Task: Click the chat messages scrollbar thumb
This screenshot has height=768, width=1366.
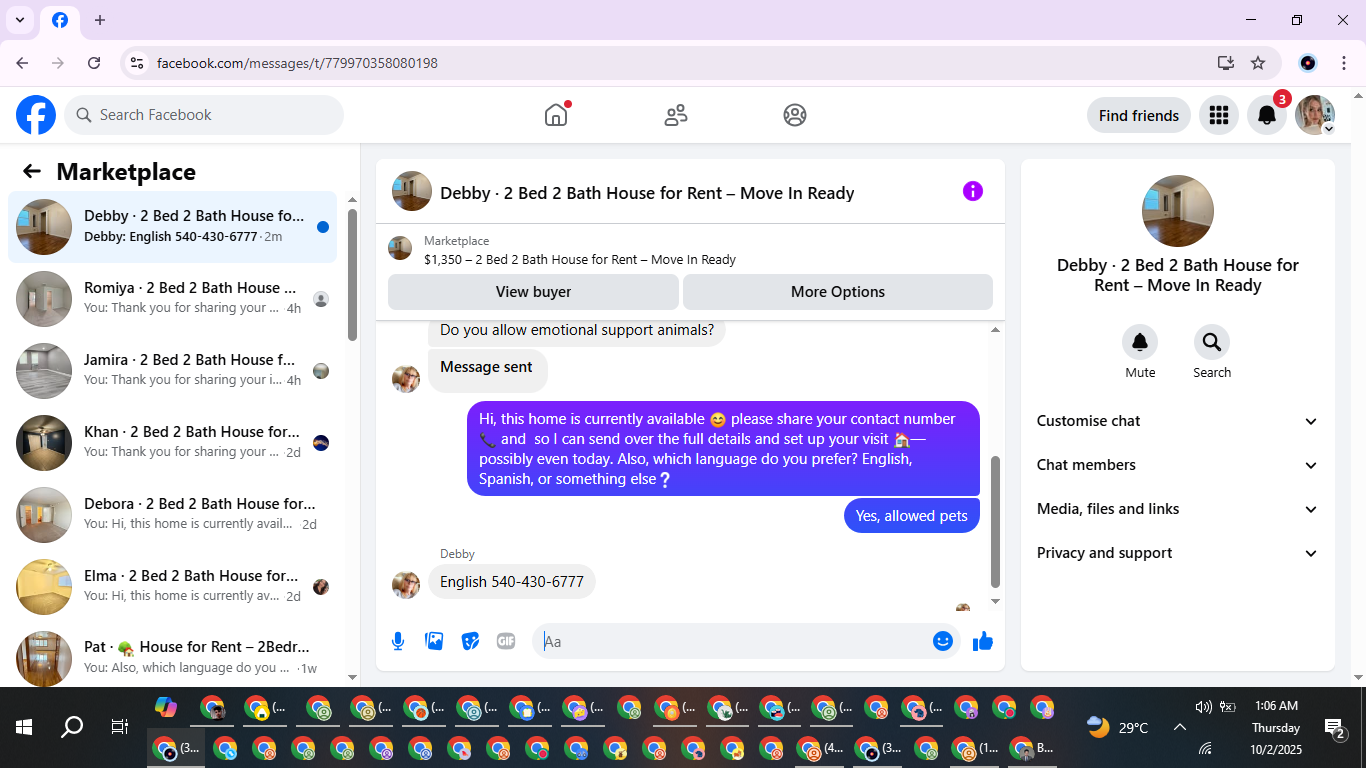Action: [x=995, y=522]
